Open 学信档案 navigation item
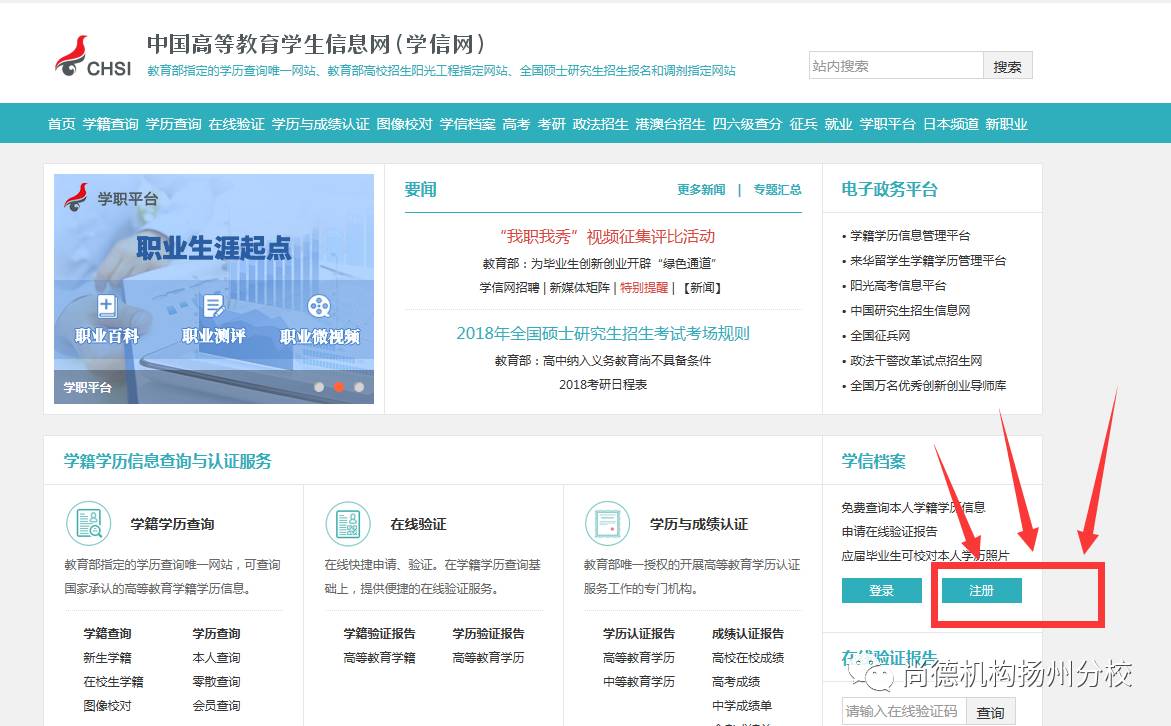The height and width of the screenshot is (726, 1171). click(x=468, y=124)
